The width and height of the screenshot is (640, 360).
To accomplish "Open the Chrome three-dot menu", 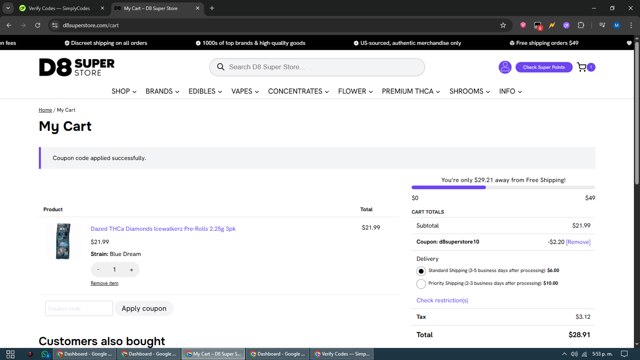I will (x=631, y=25).
